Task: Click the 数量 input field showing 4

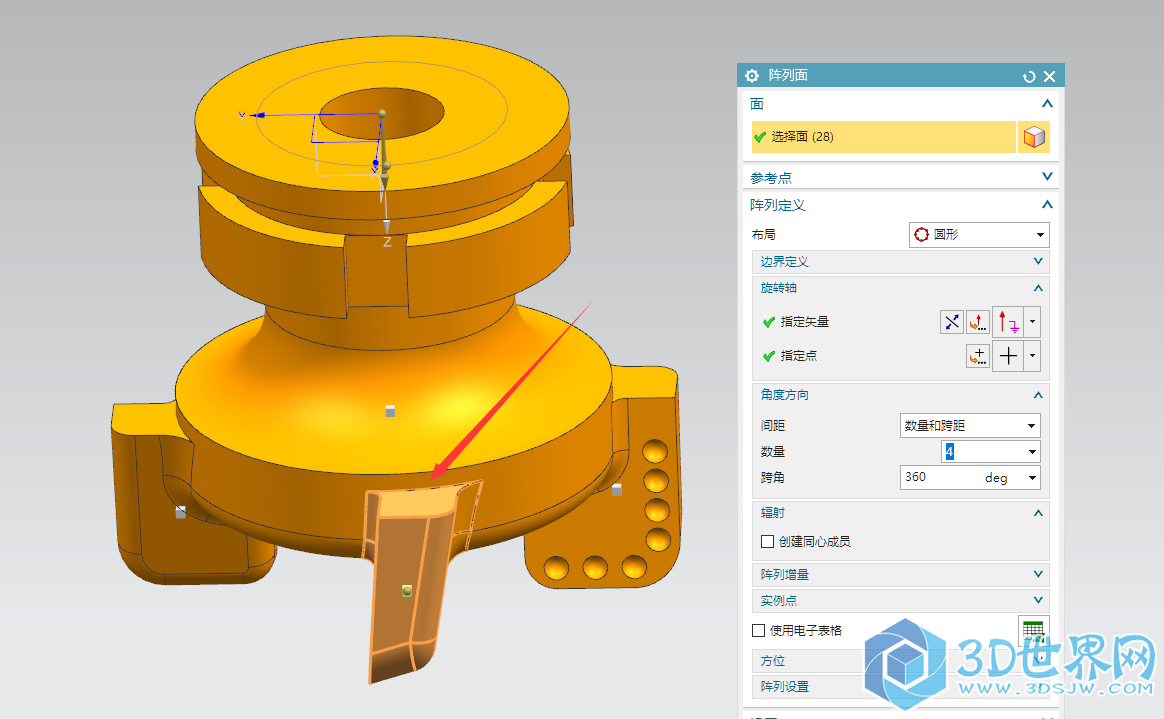Action: point(982,451)
